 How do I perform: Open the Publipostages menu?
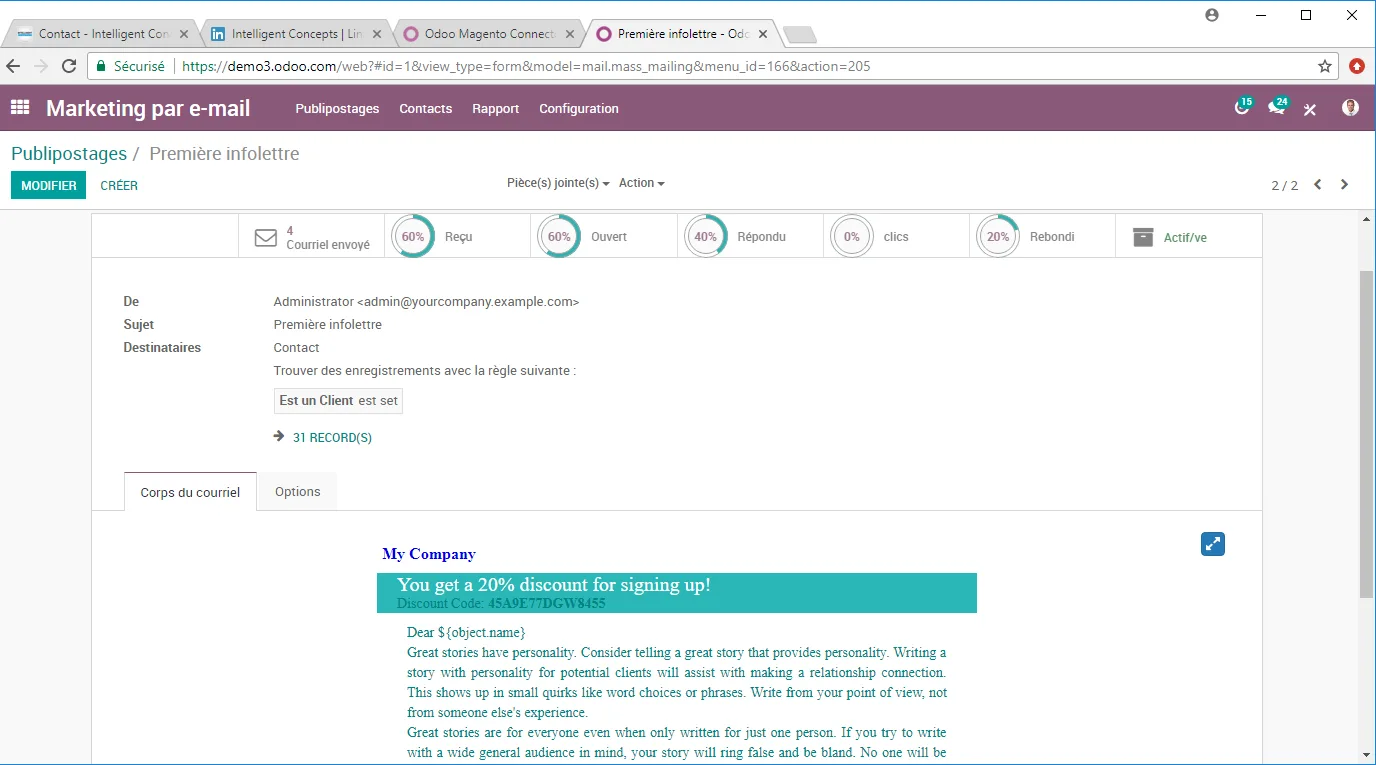337,108
